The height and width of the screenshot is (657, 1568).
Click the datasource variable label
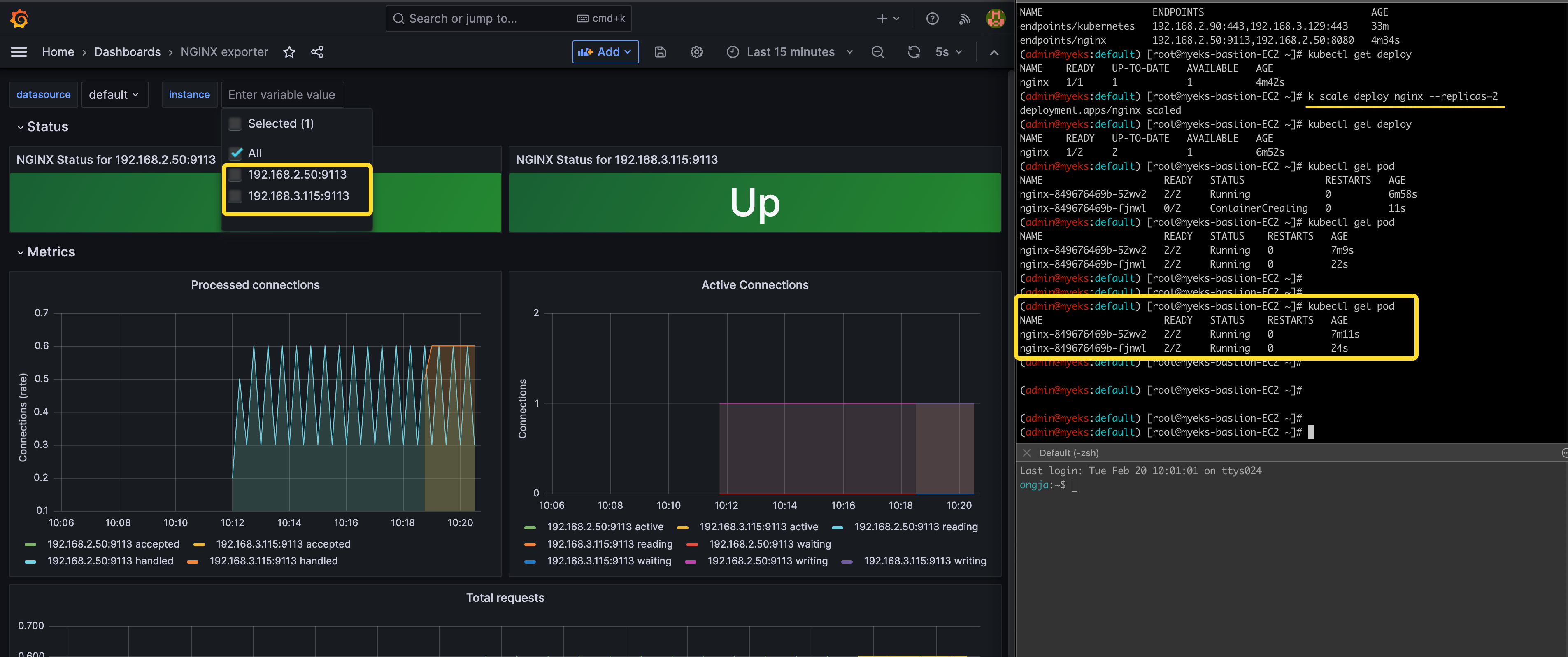[43, 95]
